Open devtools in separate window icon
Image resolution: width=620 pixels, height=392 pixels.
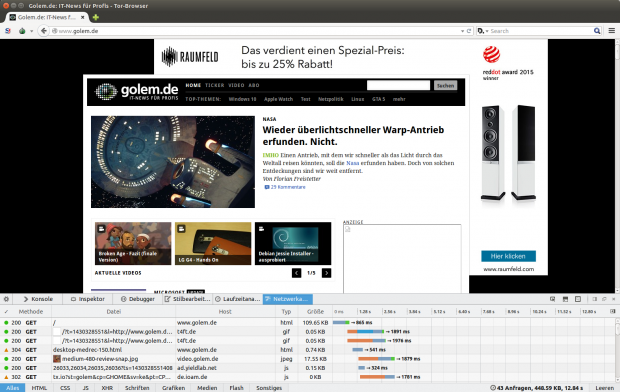coord(604,299)
